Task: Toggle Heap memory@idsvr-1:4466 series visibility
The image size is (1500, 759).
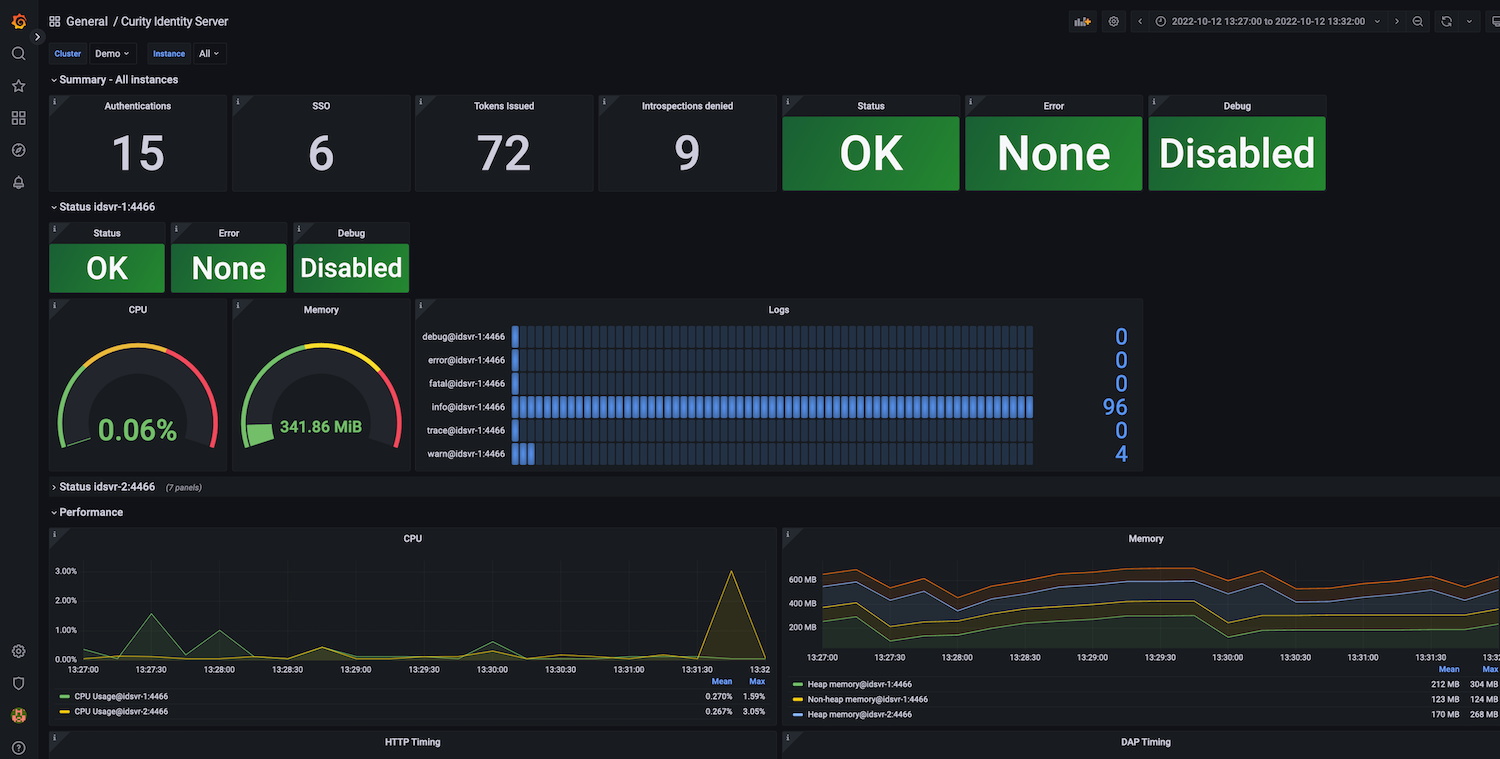Action: click(860, 685)
